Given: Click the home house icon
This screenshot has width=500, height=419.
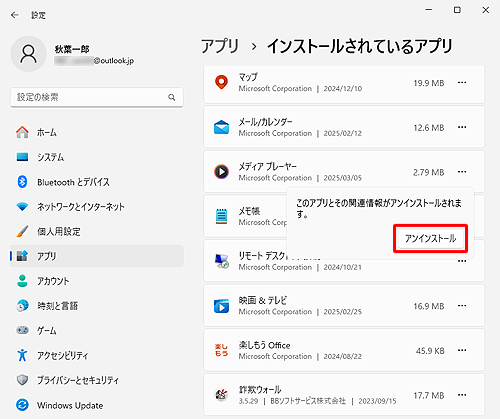Looking at the screenshot, I should (x=22, y=132).
